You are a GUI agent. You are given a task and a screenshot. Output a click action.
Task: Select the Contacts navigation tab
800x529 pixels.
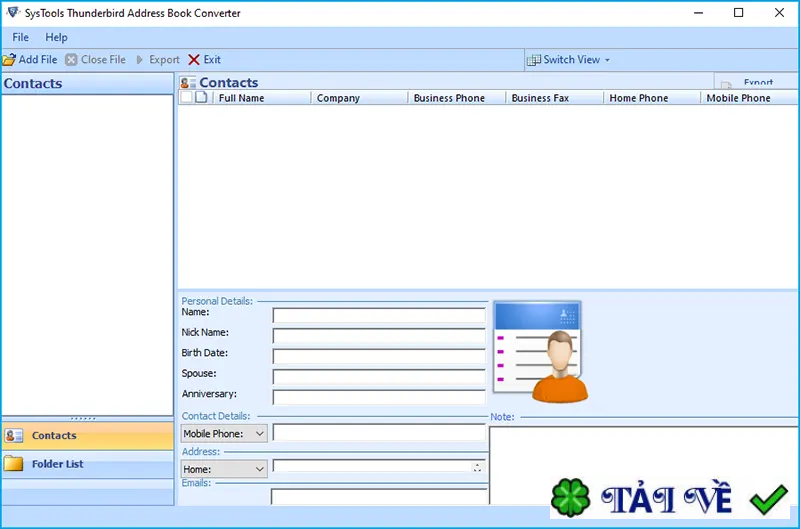point(88,436)
